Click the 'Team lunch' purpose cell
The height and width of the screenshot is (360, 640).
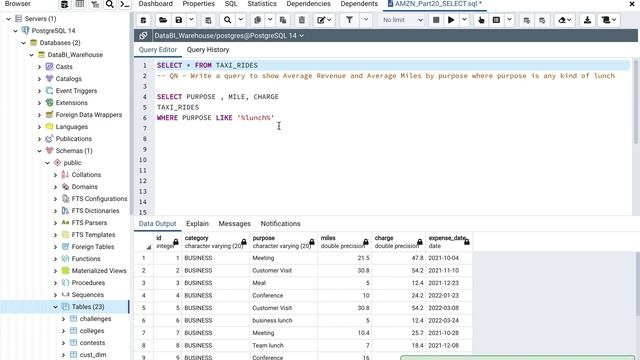point(283,345)
